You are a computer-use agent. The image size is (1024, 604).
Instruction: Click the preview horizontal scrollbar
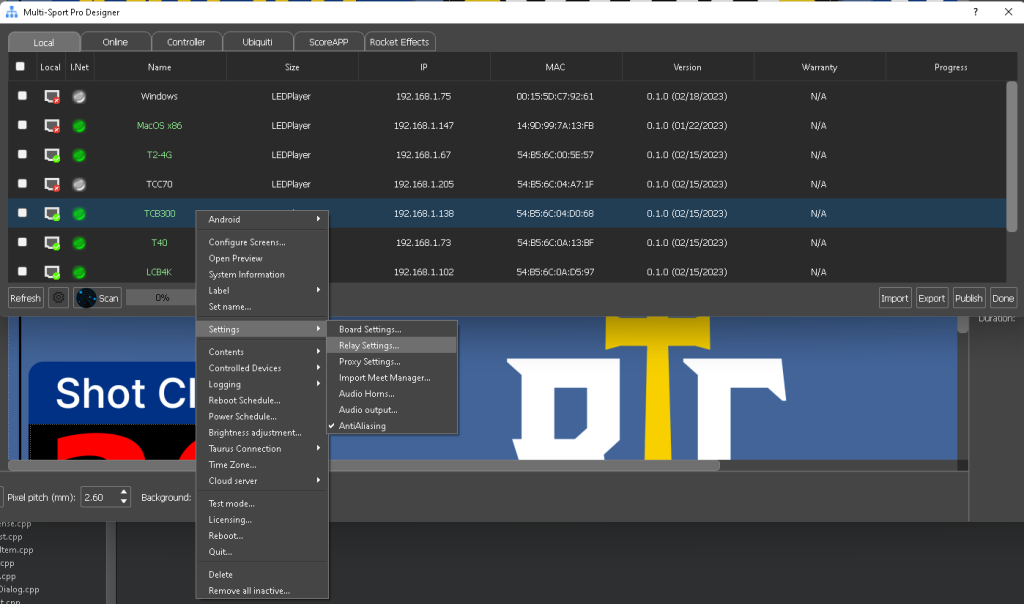pos(364,466)
